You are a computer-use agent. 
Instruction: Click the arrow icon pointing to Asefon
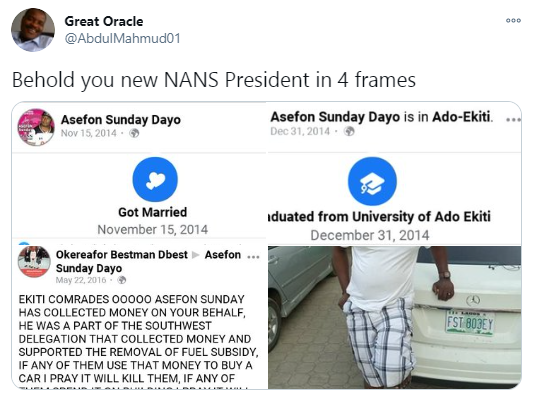click(x=195, y=255)
